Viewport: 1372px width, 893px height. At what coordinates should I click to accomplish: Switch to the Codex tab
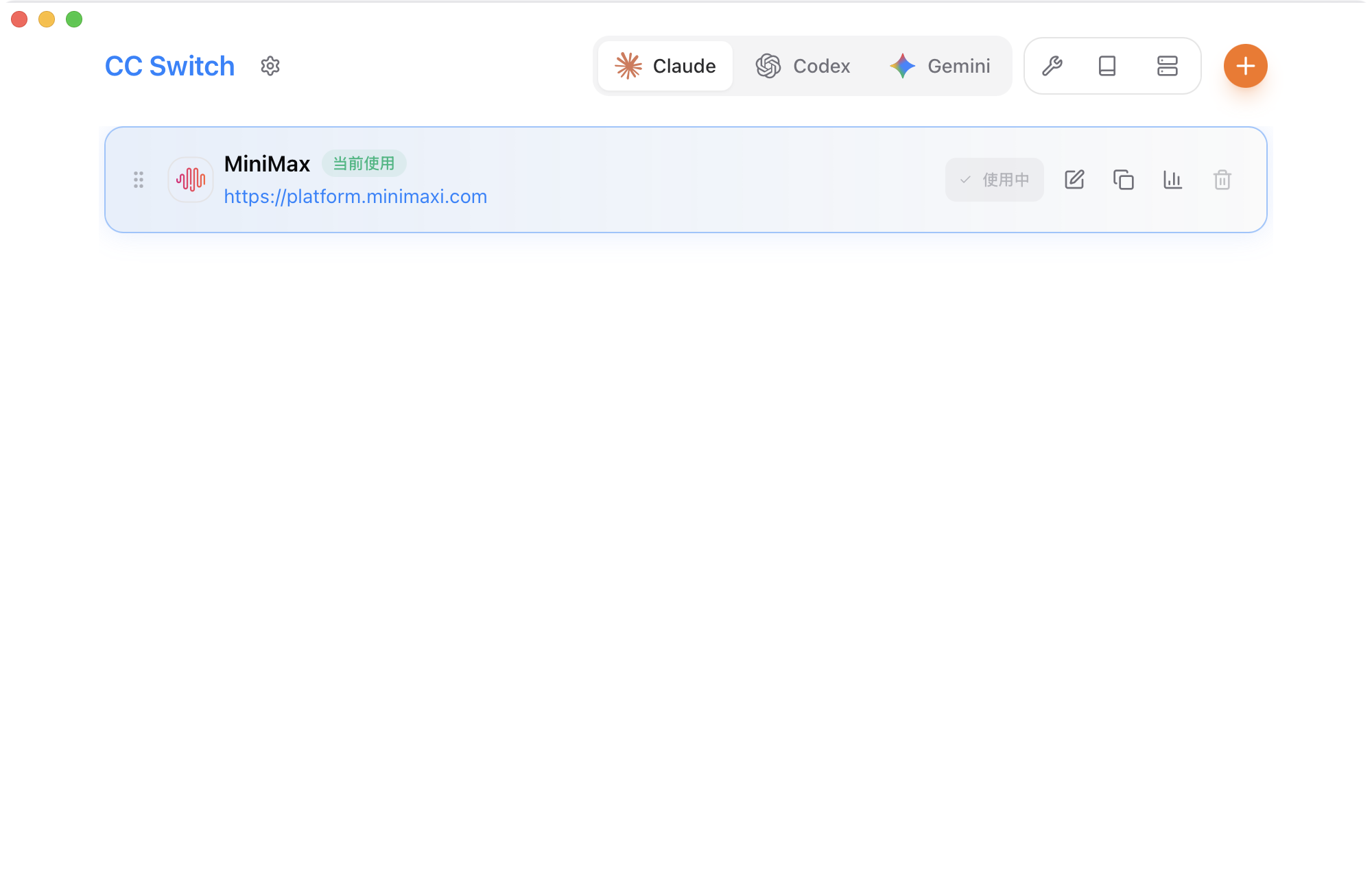click(x=803, y=66)
